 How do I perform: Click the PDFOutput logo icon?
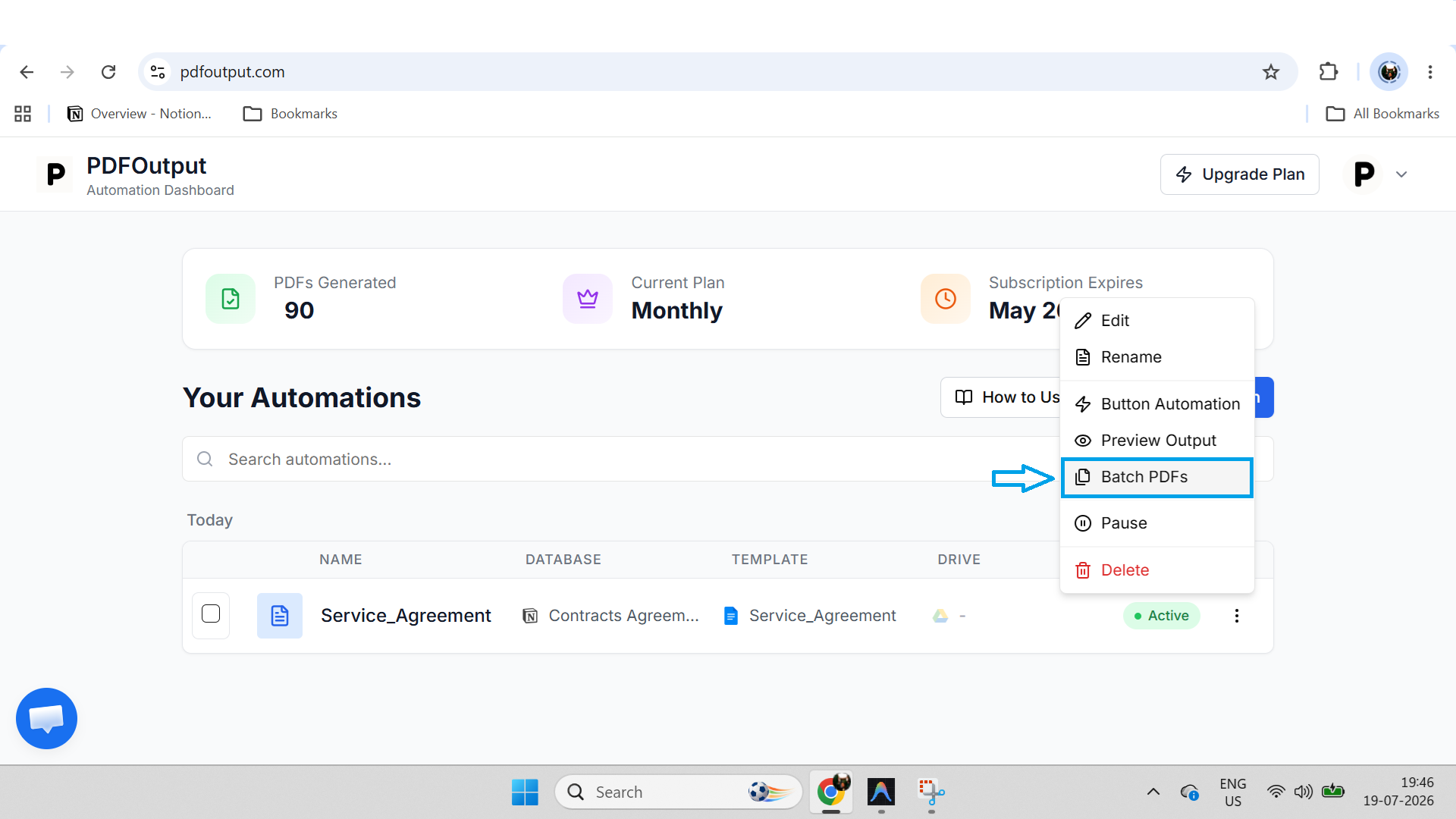55,174
